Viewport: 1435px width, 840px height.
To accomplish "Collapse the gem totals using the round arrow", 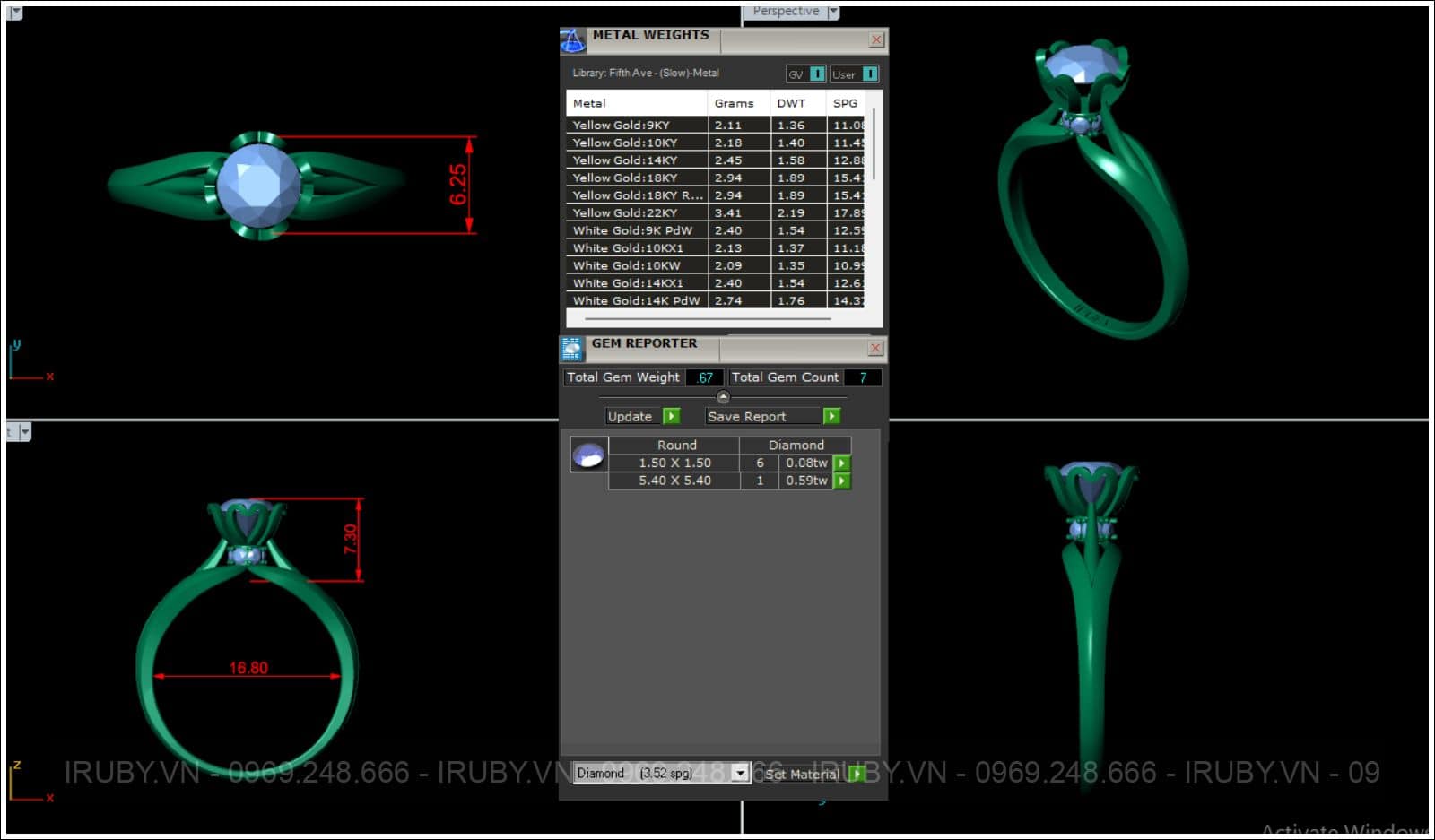I will tap(723, 397).
